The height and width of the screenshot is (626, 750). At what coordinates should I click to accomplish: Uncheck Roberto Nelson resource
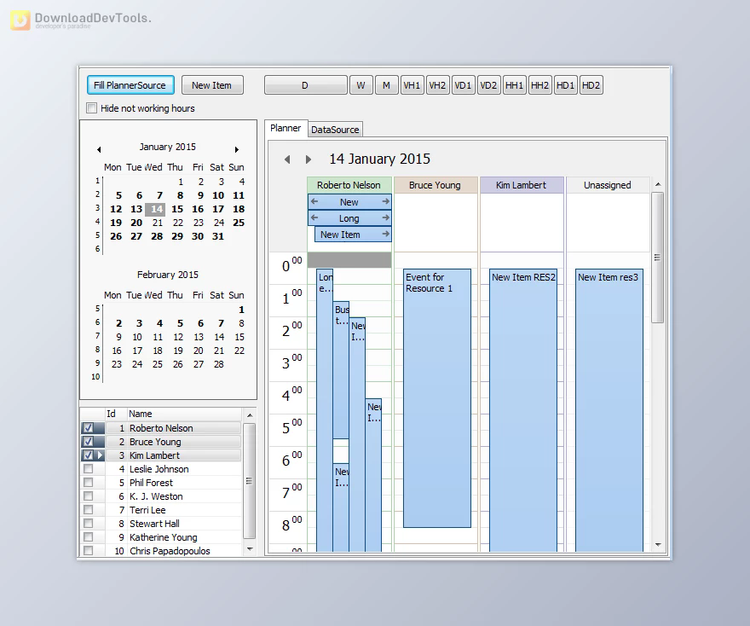(x=88, y=428)
